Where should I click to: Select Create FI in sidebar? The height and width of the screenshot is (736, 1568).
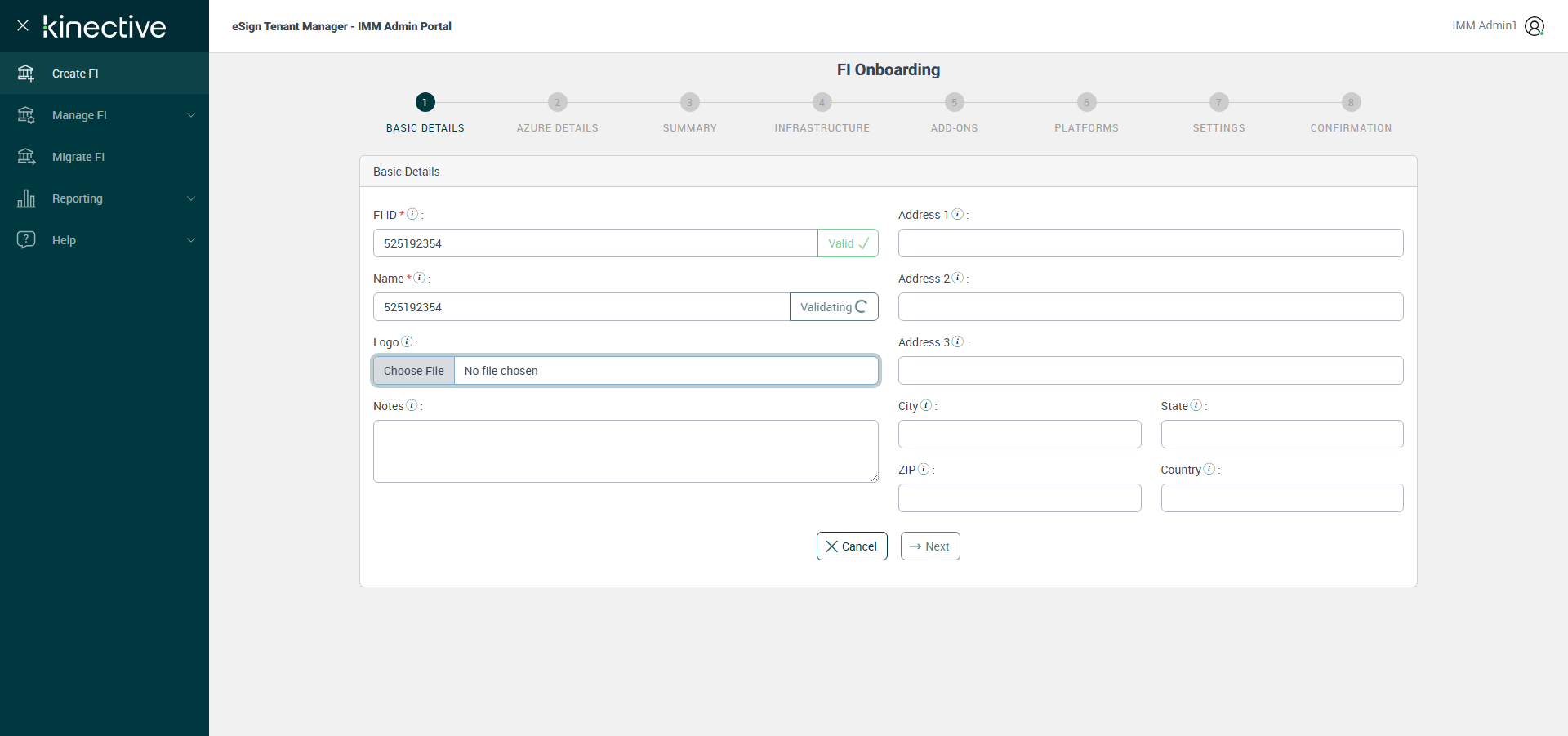pos(105,74)
